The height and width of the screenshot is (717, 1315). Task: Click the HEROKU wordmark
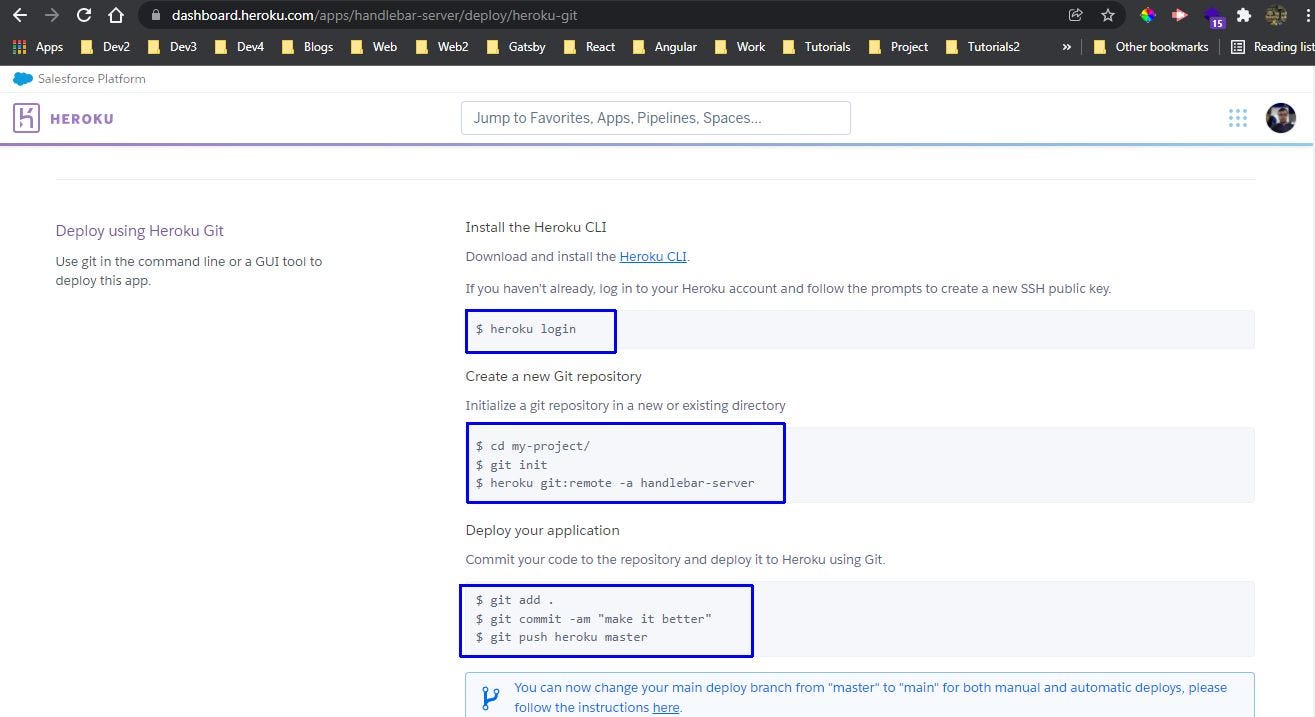pyautogui.click(x=82, y=119)
